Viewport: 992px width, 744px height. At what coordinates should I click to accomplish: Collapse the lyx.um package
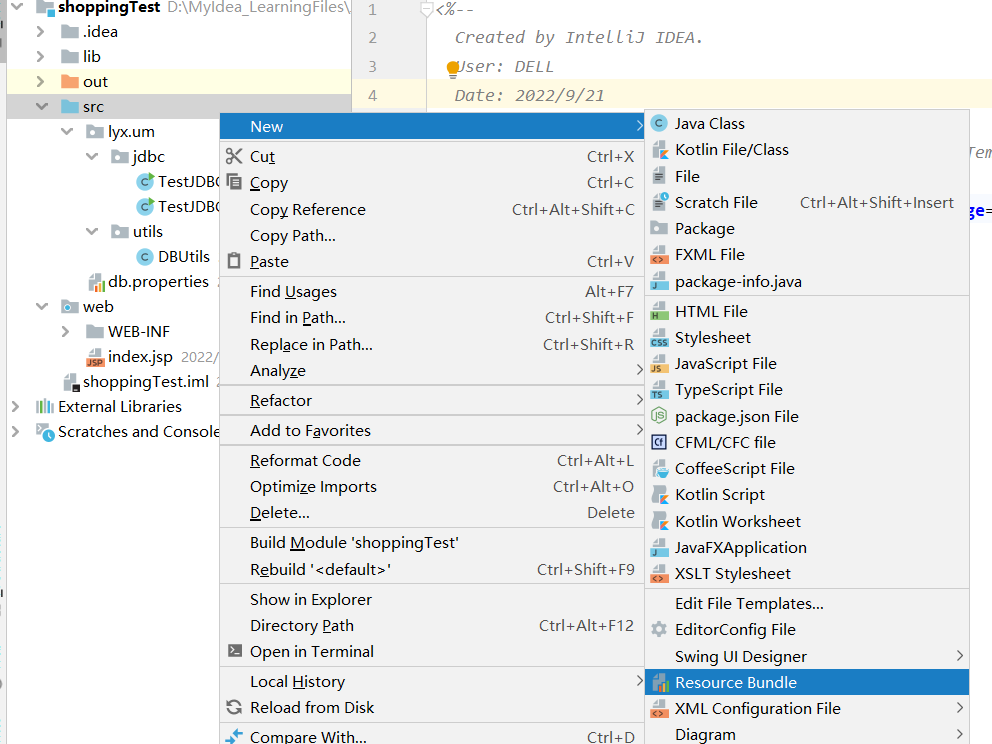[x=67, y=132]
